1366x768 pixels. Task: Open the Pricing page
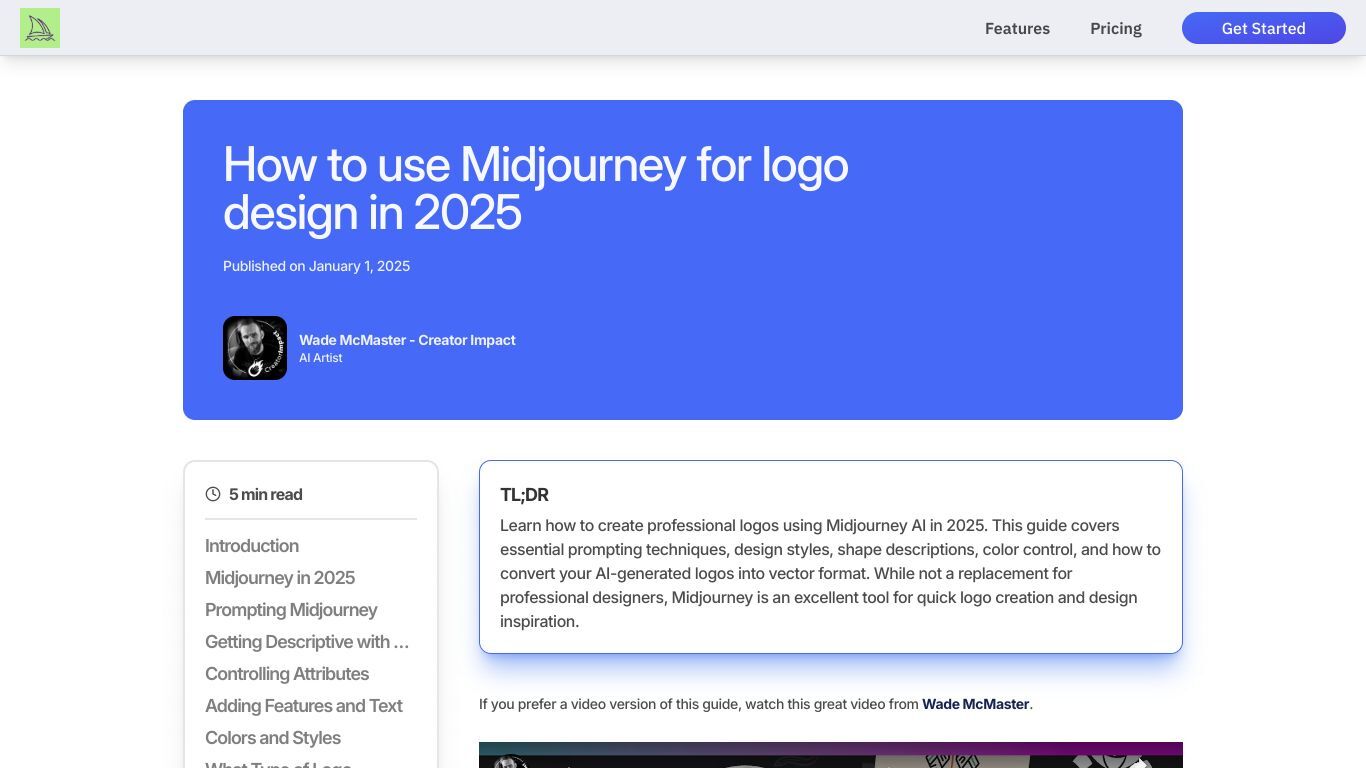coord(1116,28)
